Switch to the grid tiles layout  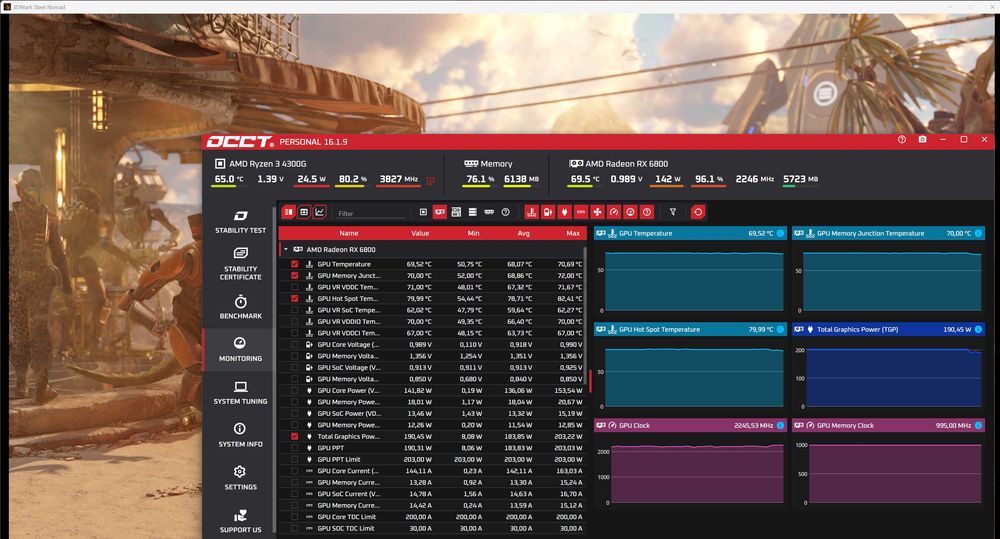(304, 212)
